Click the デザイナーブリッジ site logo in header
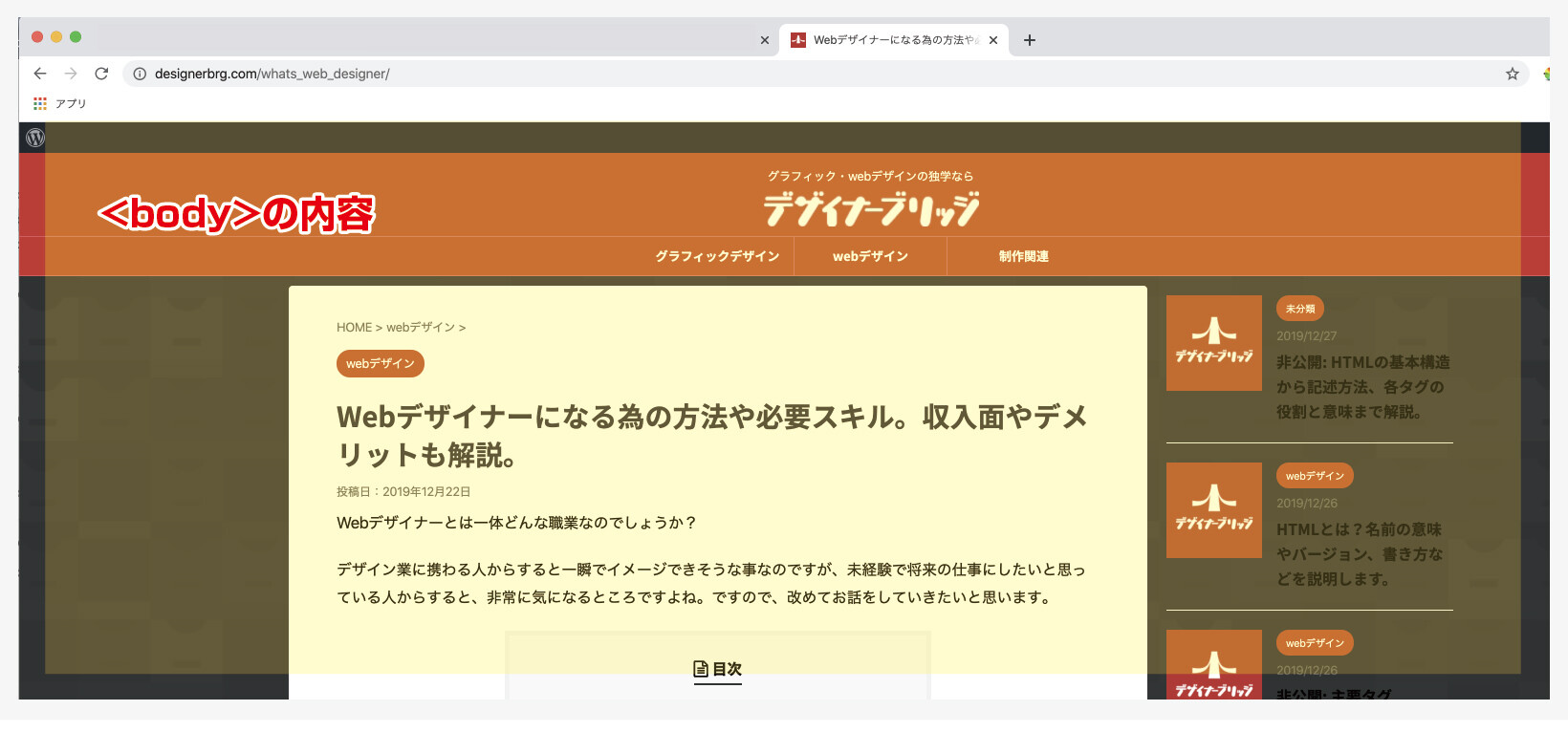The width and height of the screenshot is (1568, 732). 870,209
